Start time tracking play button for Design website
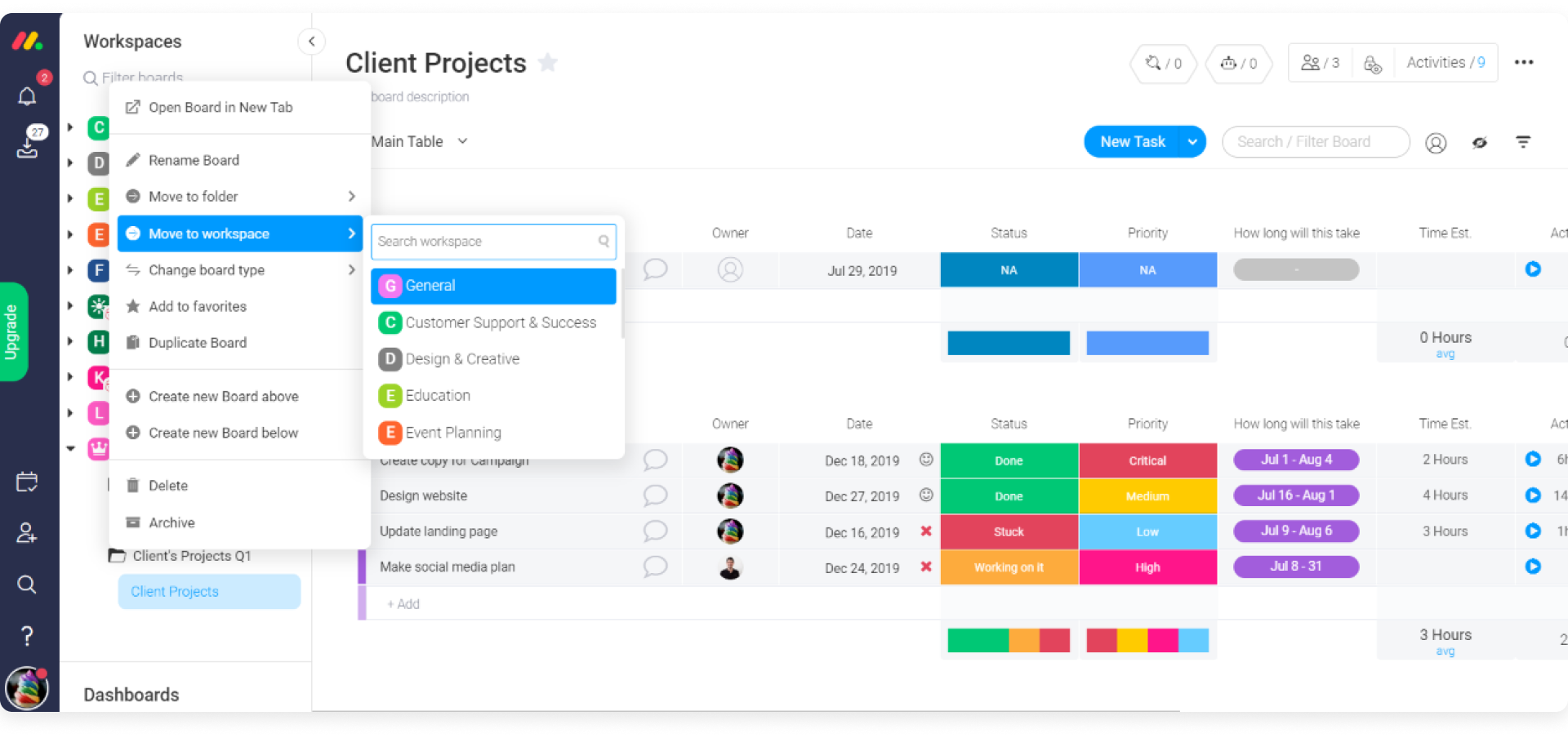 [1533, 495]
